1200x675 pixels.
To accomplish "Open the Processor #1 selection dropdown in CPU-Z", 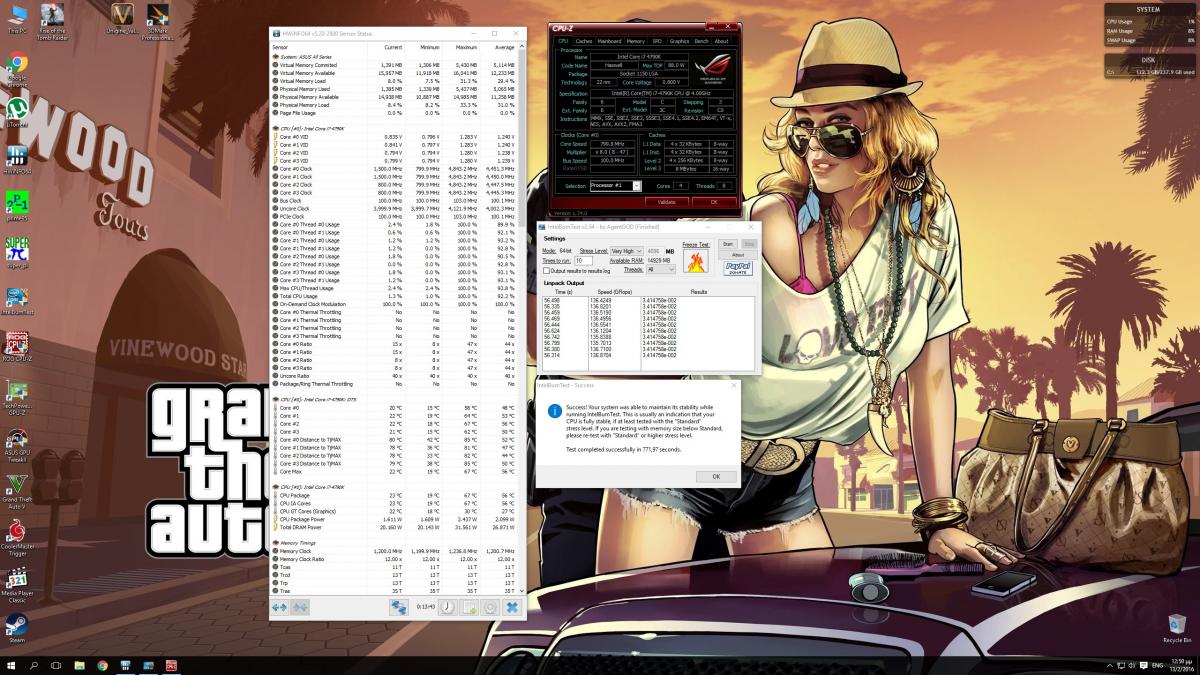I will pyautogui.click(x=613, y=186).
